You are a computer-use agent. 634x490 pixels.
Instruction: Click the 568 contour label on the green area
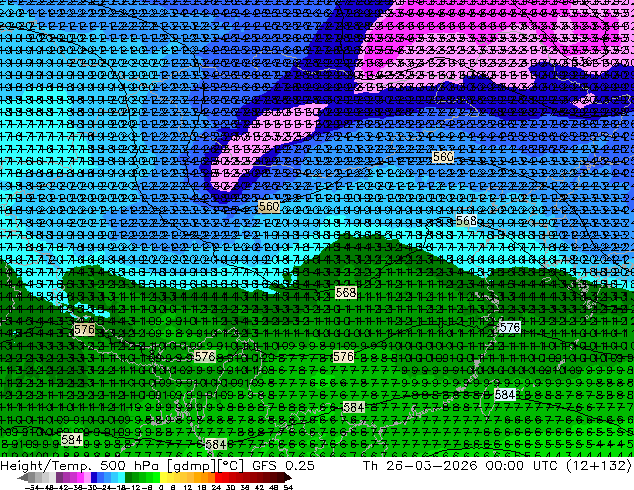pos(346,292)
